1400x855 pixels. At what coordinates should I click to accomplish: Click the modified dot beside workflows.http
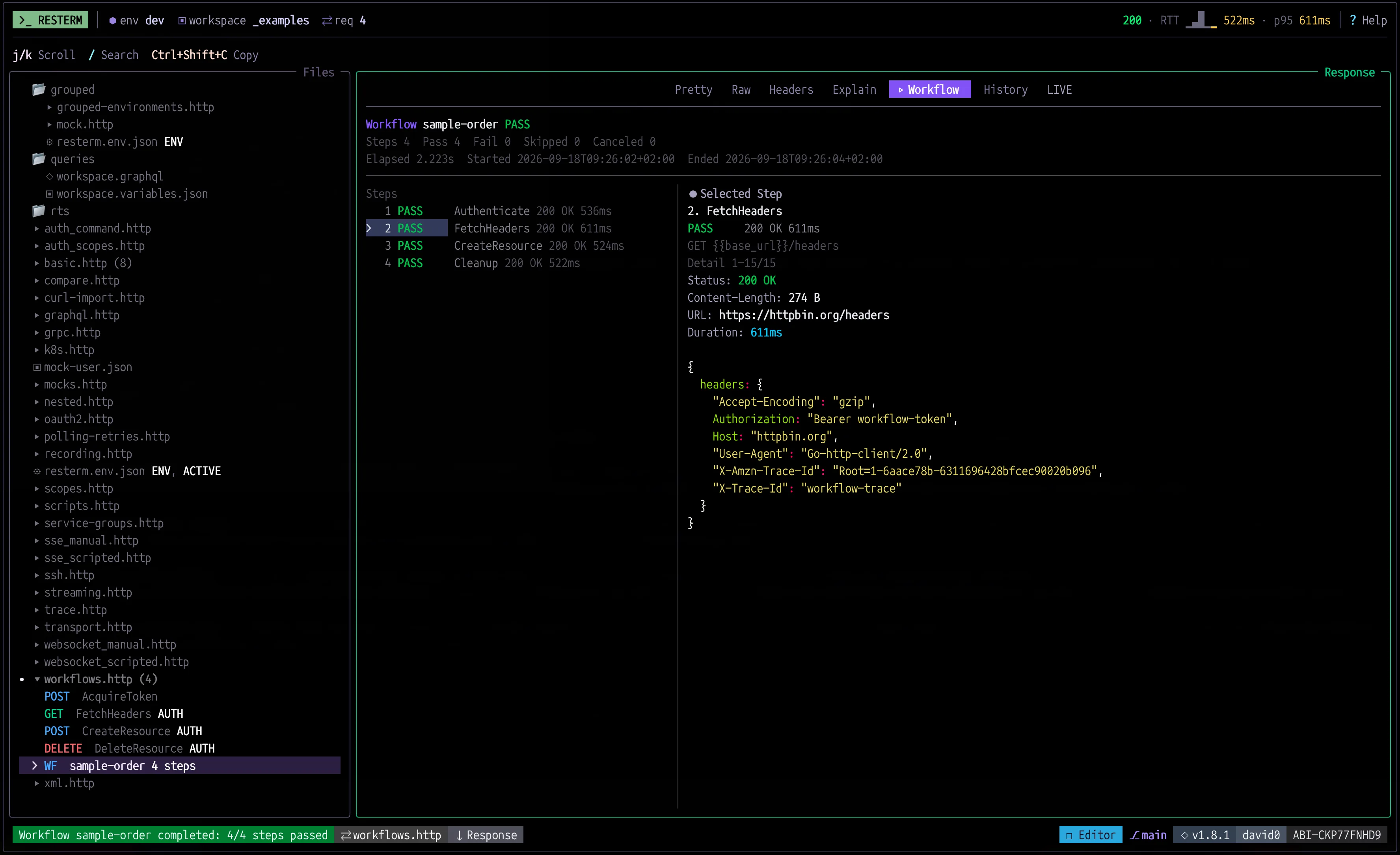(x=22, y=679)
